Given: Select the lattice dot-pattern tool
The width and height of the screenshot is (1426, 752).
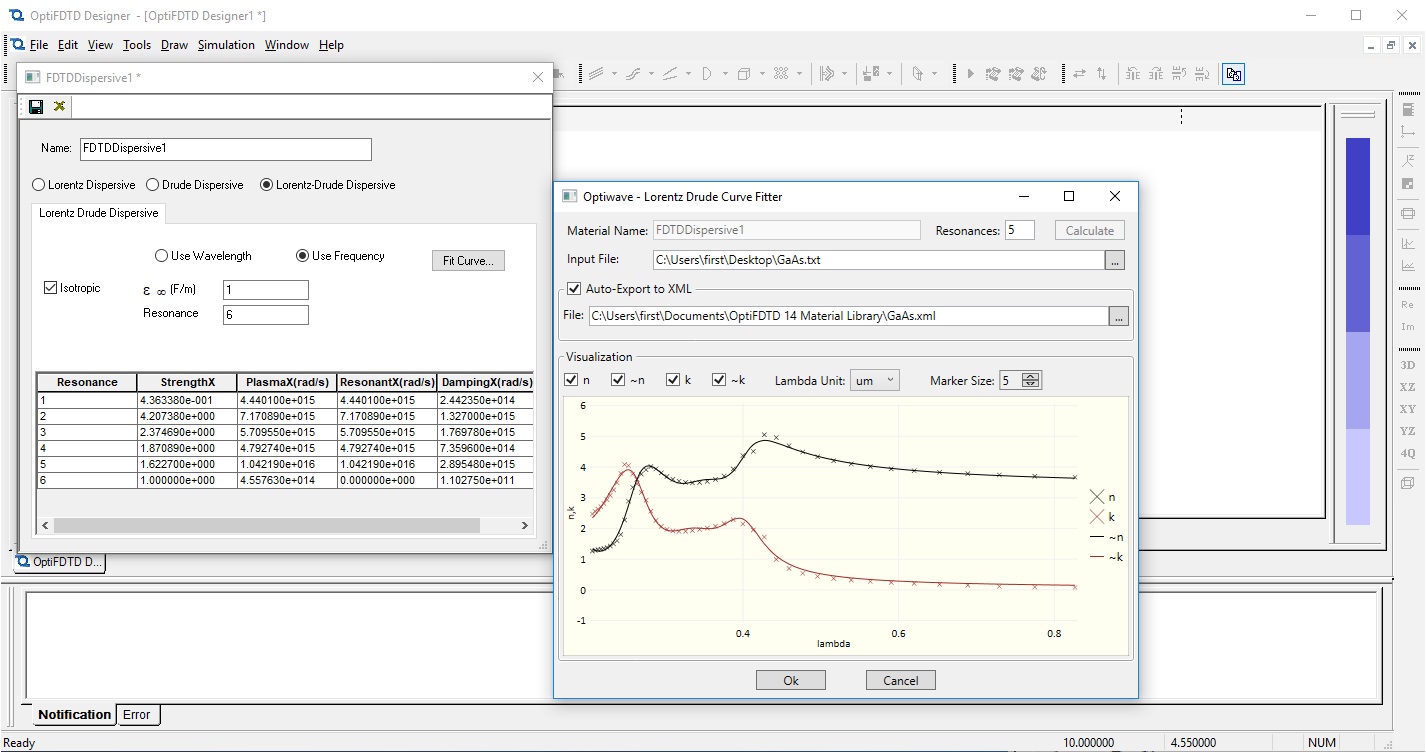Looking at the screenshot, I should click(x=781, y=74).
